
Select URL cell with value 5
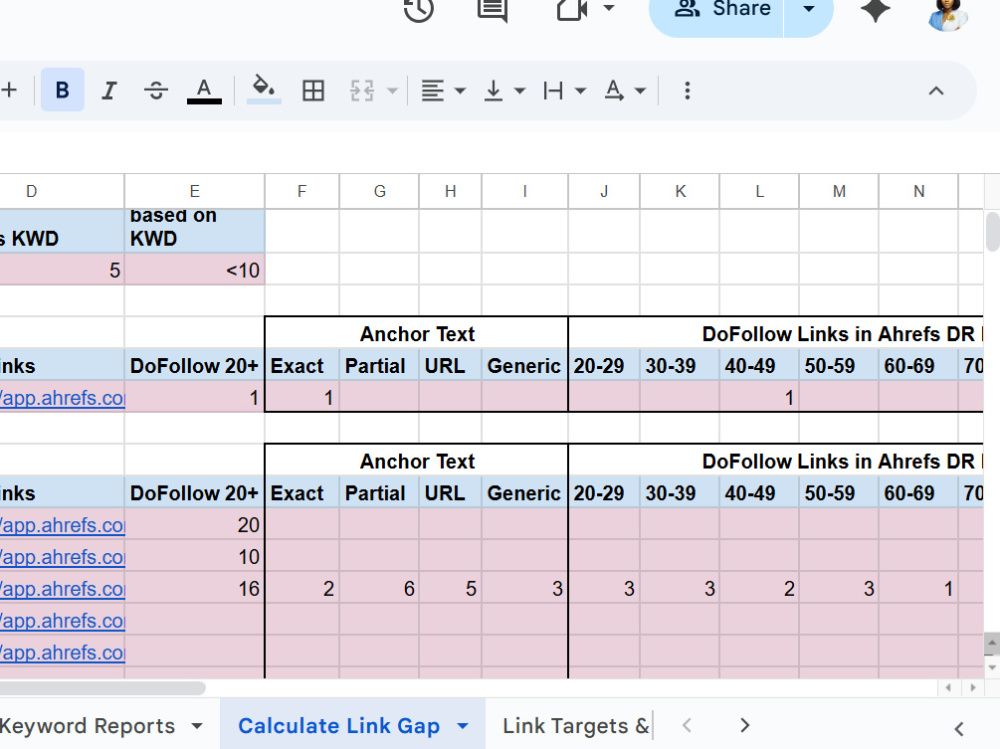(x=450, y=588)
